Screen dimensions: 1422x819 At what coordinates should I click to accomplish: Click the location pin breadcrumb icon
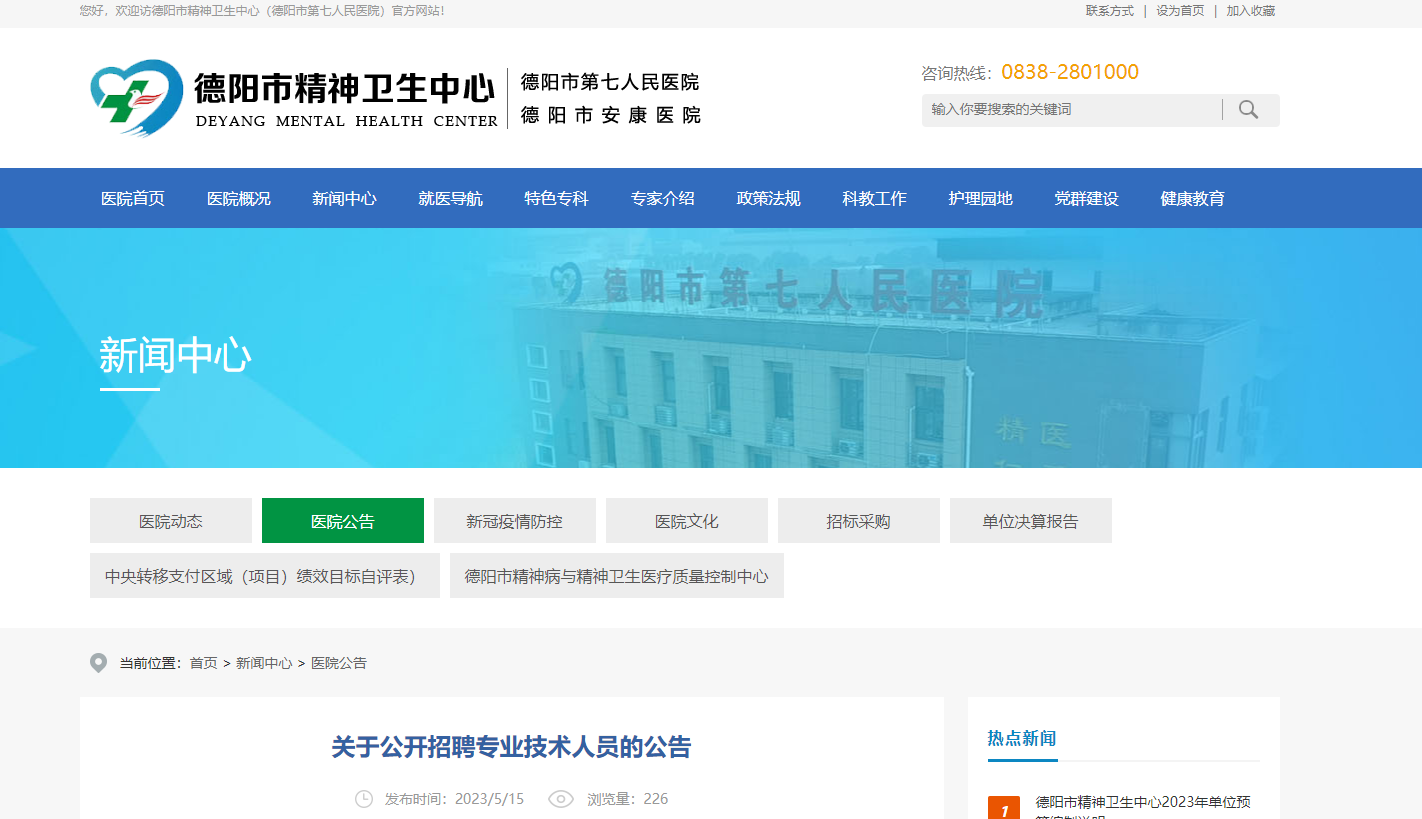tap(98, 663)
